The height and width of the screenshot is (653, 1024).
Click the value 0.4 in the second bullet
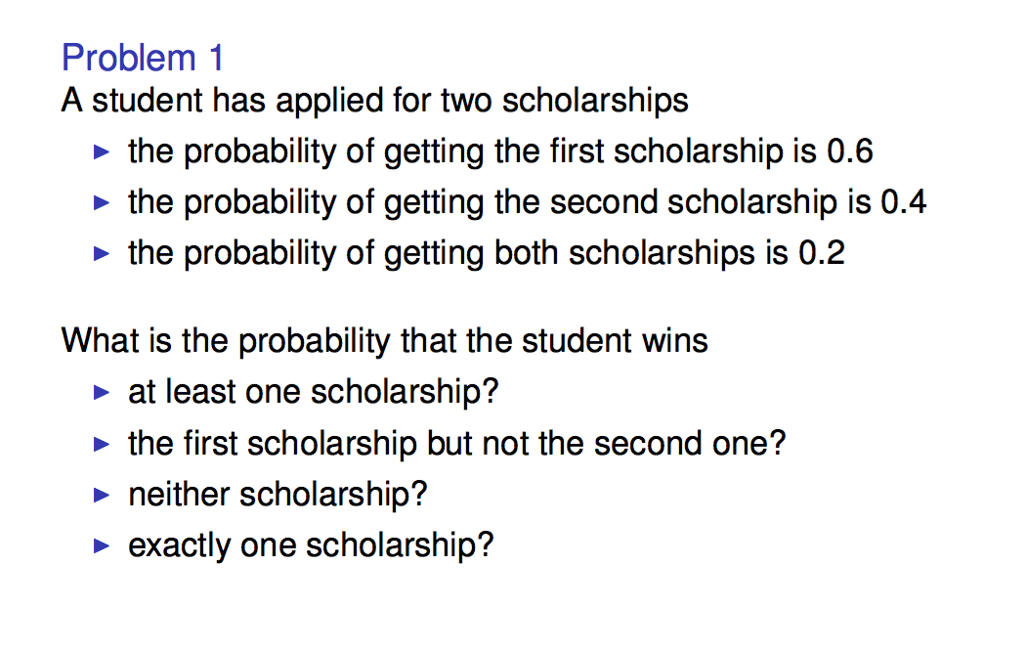(x=904, y=203)
